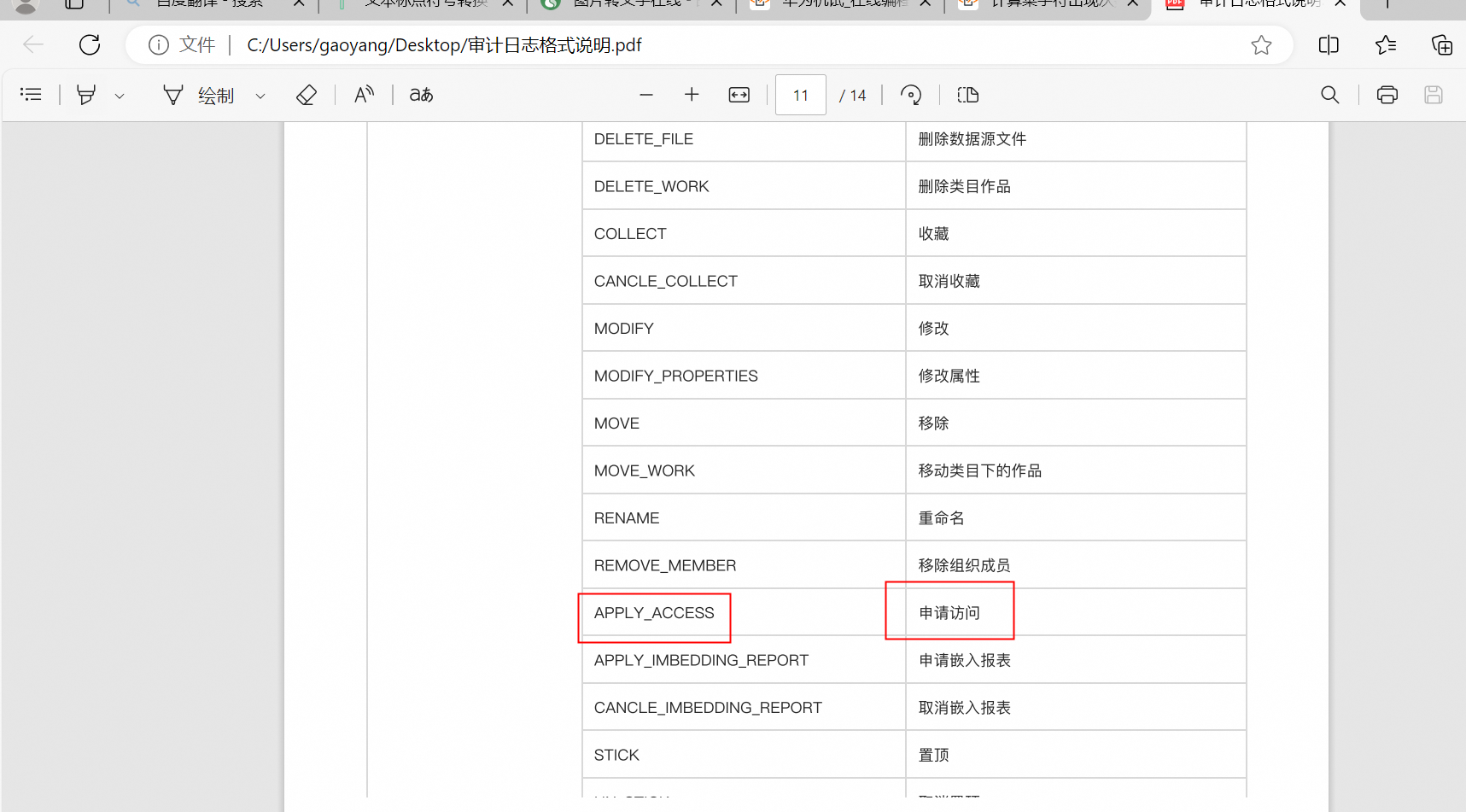Click the page number field showing 11

point(800,95)
